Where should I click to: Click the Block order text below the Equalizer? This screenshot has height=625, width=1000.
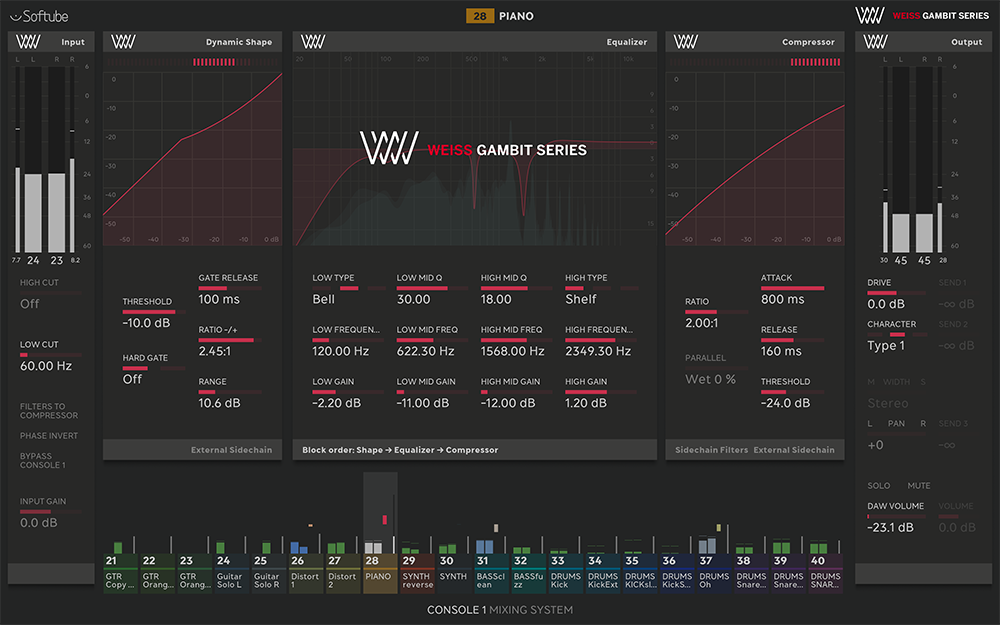pos(400,450)
